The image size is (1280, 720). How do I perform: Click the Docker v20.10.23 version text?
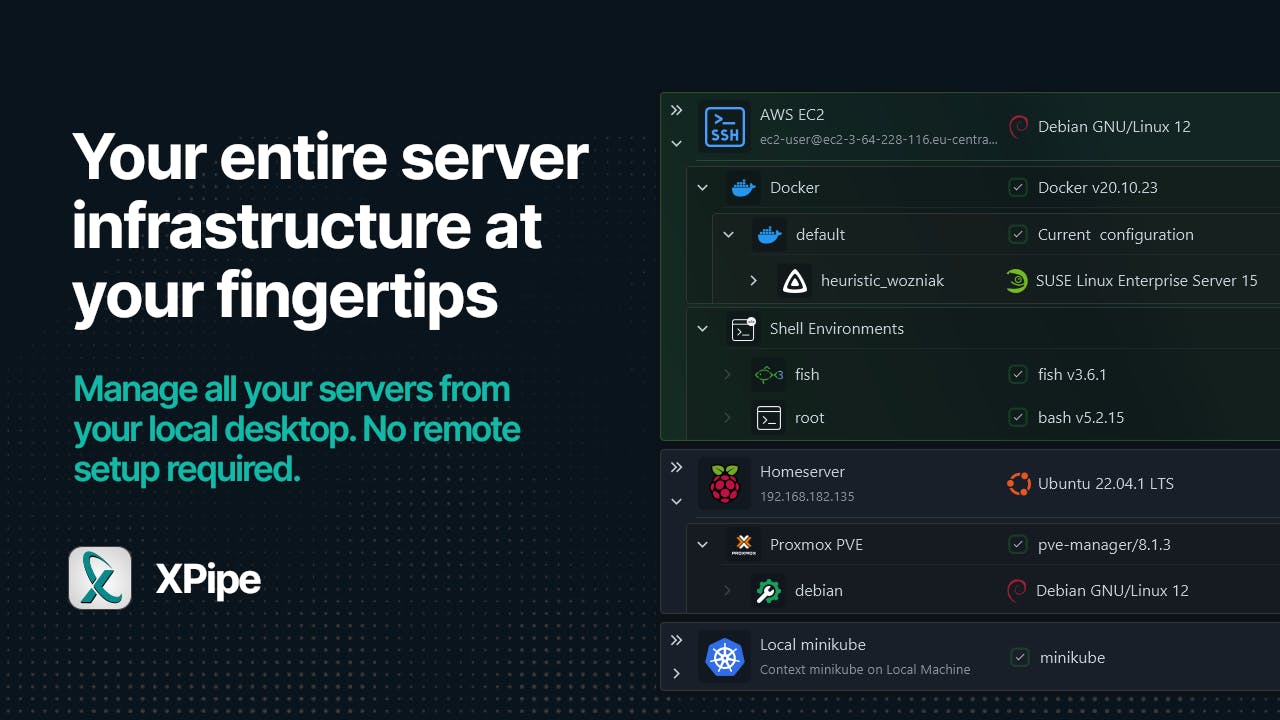click(1098, 188)
